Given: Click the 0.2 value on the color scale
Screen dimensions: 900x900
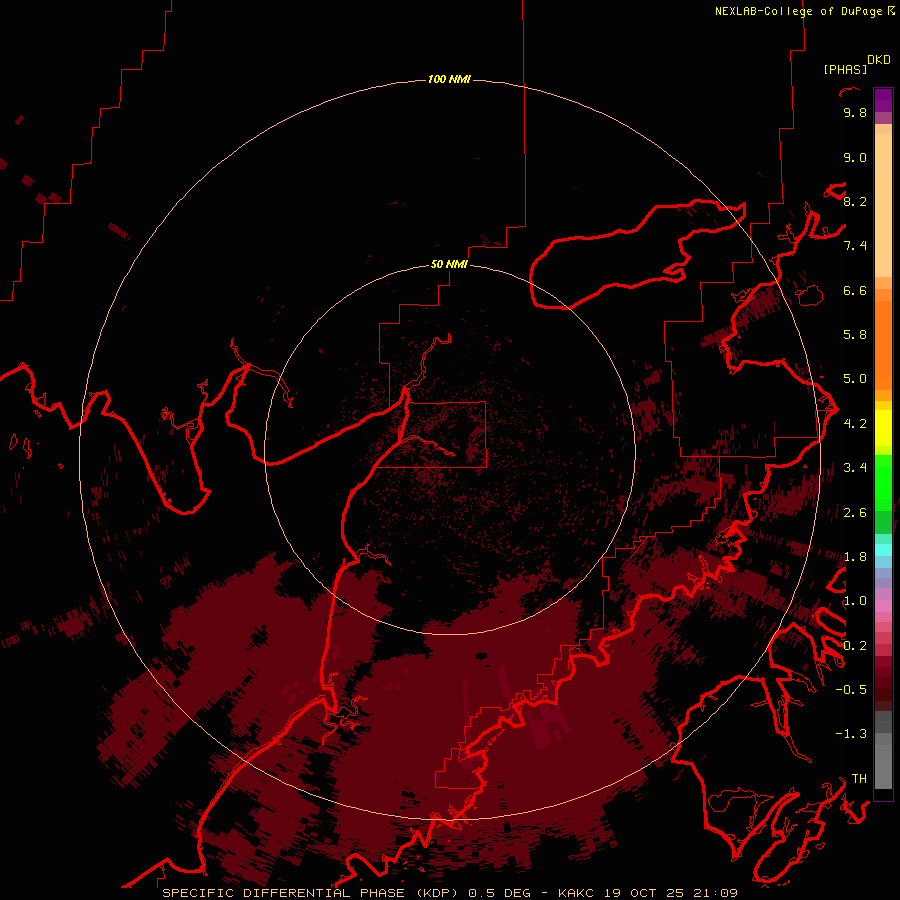Looking at the screenshot, I should click(855, 645).
